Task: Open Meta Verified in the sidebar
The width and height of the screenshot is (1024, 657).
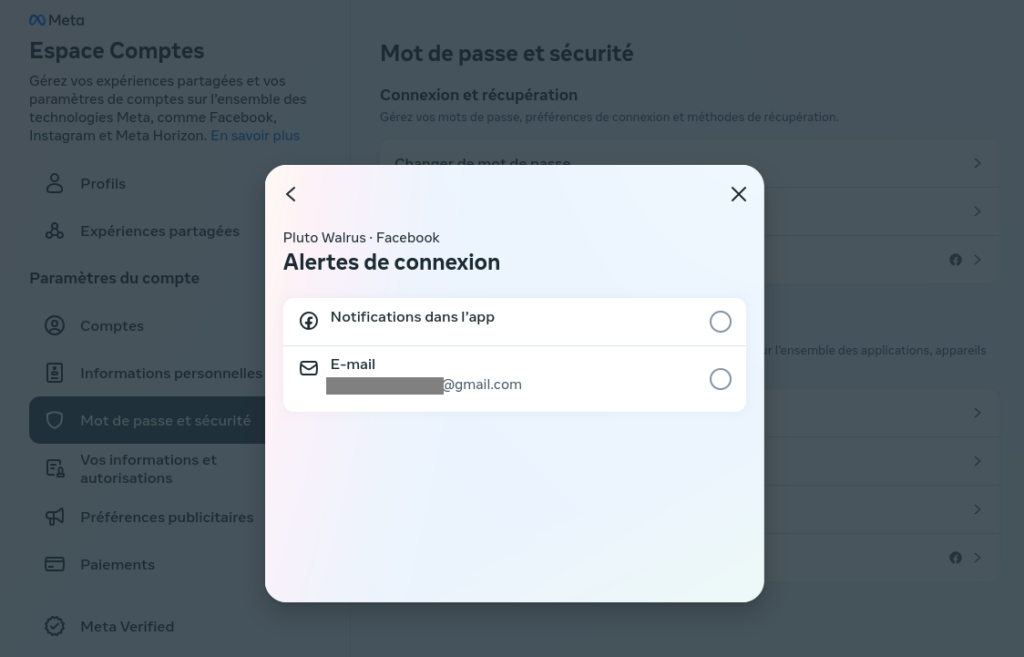Action: pyautogui.click(x=127, y=626)
